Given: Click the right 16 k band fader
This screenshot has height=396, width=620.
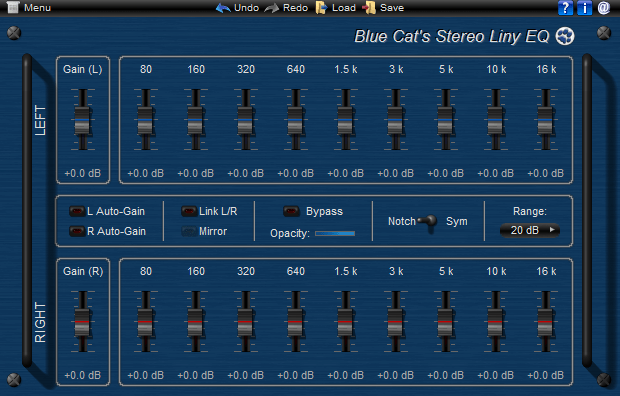Looking at the screenshot, I should point(545,322).
